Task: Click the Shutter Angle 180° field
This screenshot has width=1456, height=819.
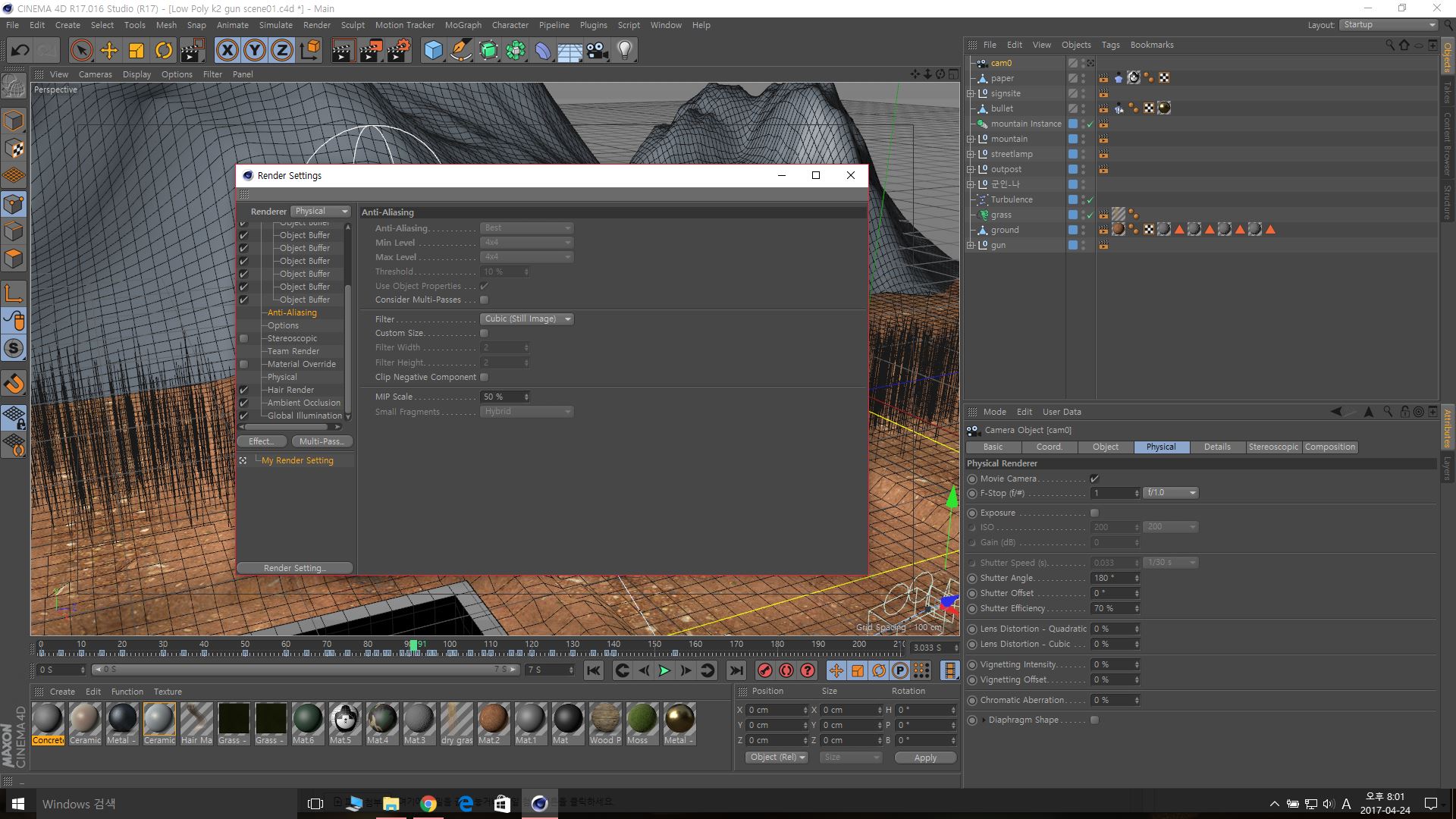Action: click(x=1116, y=578)
